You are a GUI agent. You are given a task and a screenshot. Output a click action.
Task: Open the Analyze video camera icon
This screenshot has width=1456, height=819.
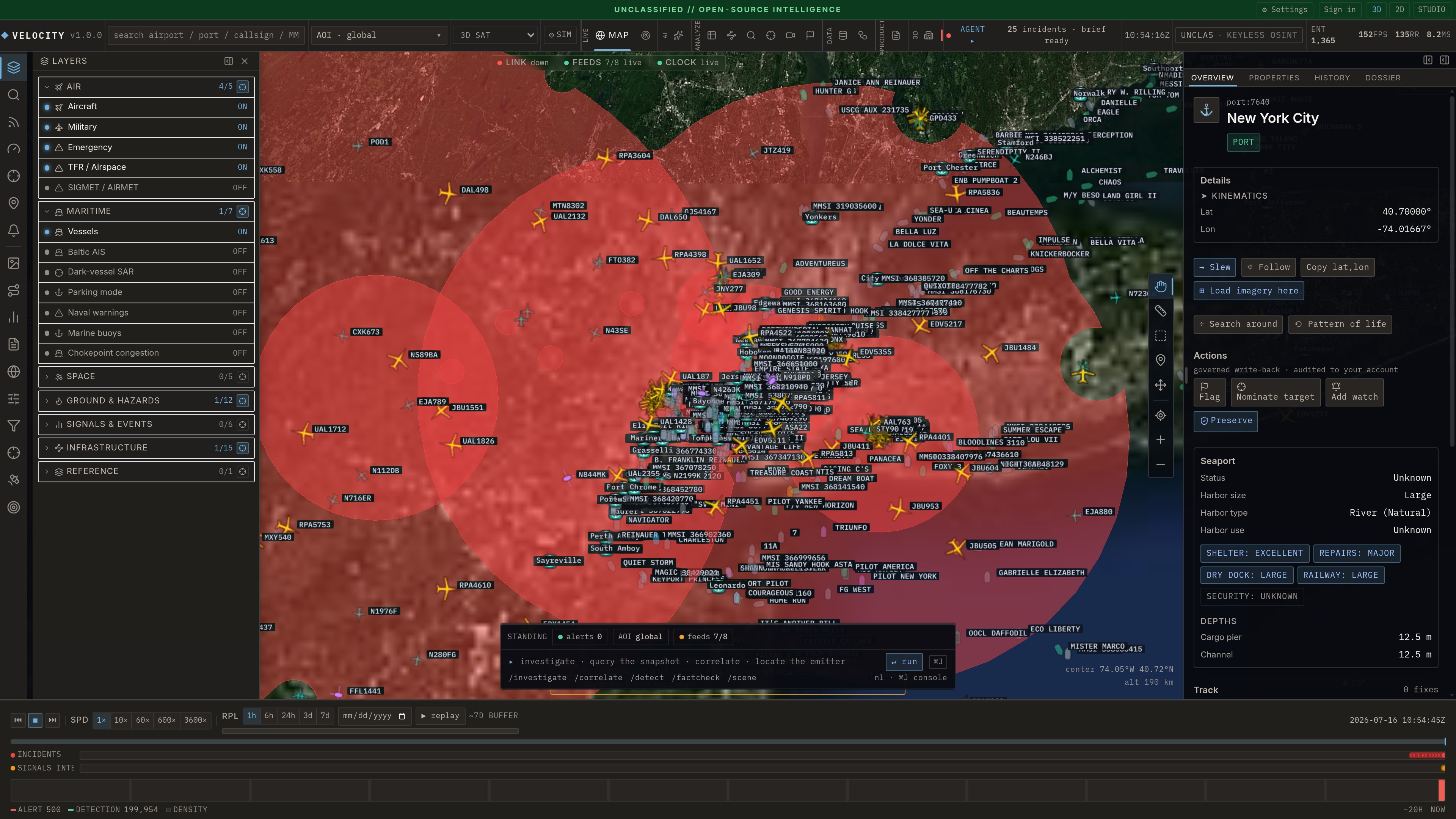coord(790,35)
